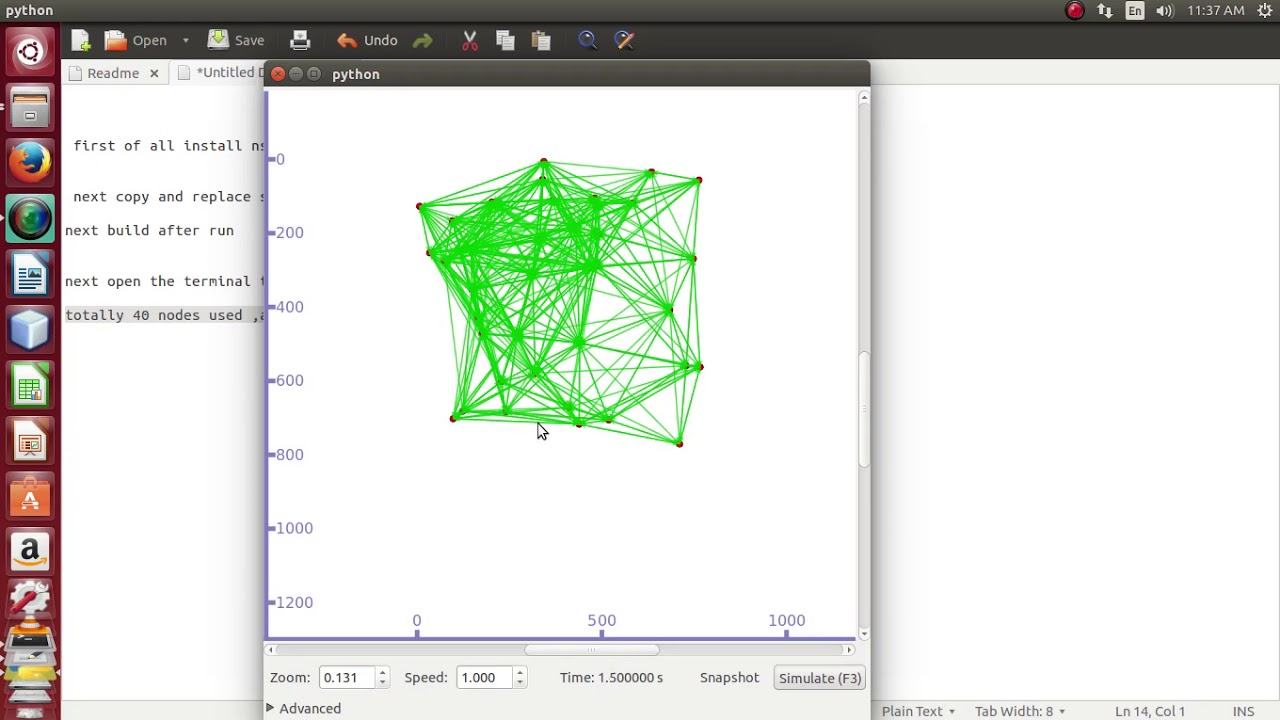Click the 'Ln 14, Col 1' status text
This screenshot has height=720, width=1280.
[x=1149, y=712]
